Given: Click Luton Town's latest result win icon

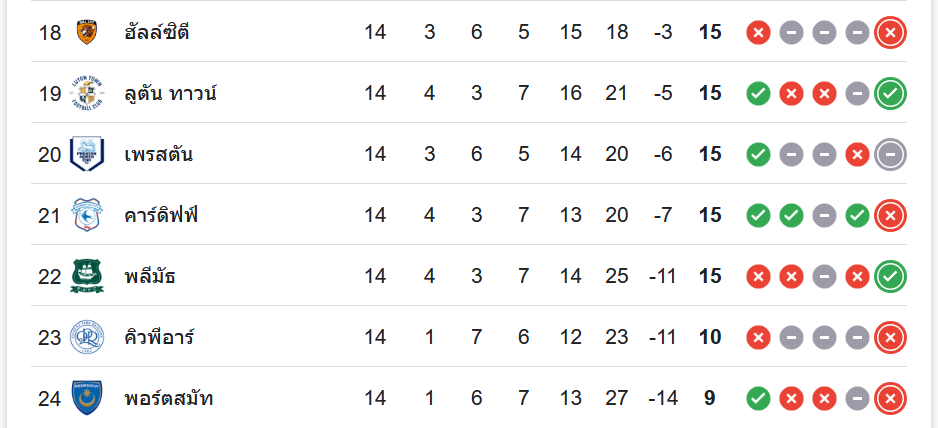Looking at the screenshot, I should pyautogui.click(x=890, y=94).
